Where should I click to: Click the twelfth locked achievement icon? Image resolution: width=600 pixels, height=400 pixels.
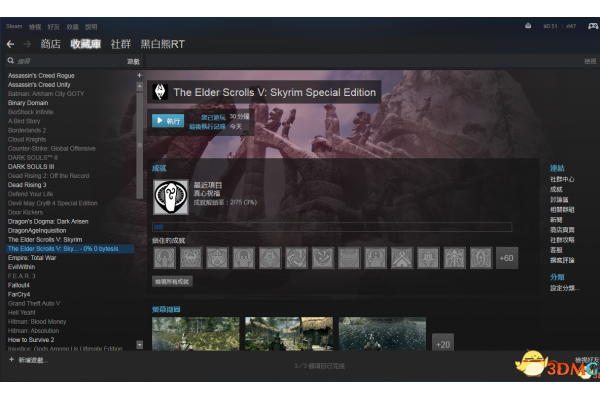pos(455,258)
